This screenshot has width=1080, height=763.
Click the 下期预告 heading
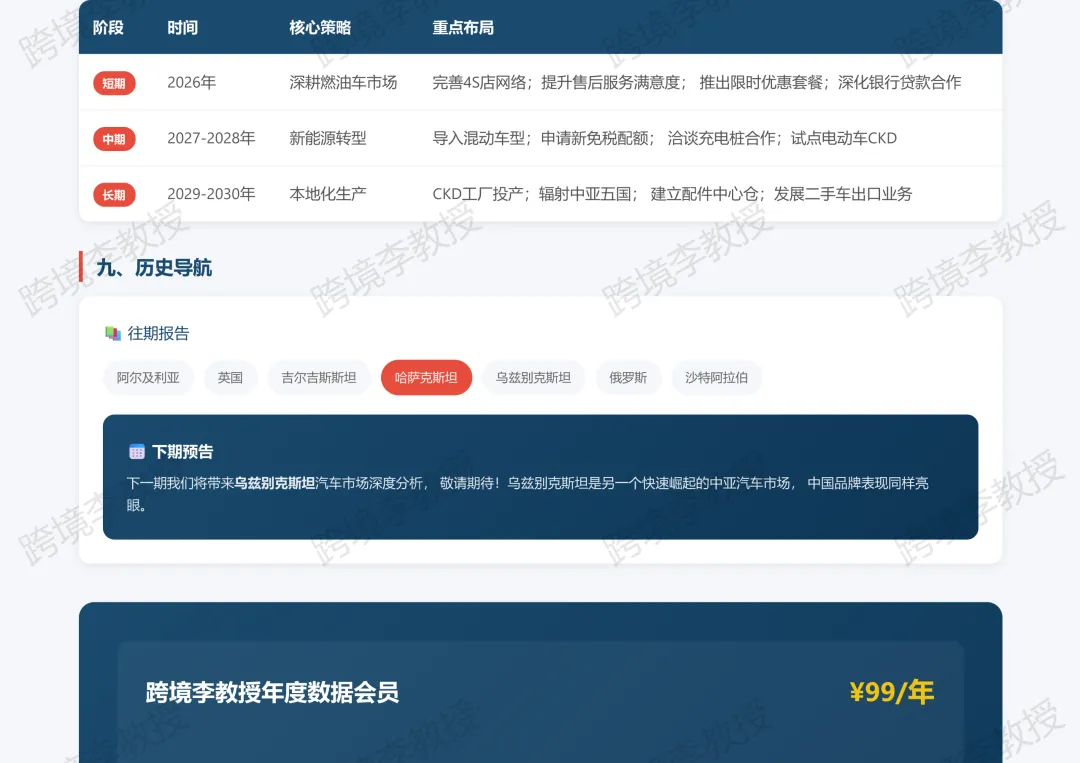[x=183, y=452]
